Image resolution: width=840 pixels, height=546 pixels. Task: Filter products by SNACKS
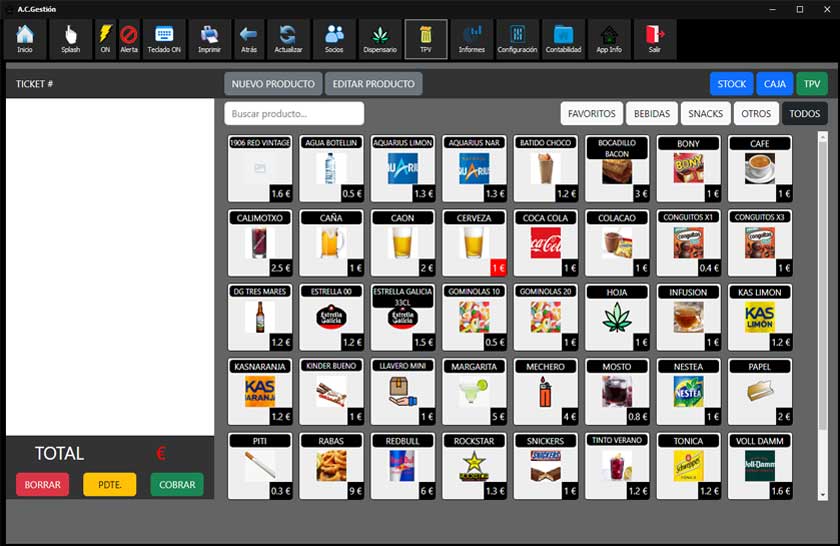(705, 114)
